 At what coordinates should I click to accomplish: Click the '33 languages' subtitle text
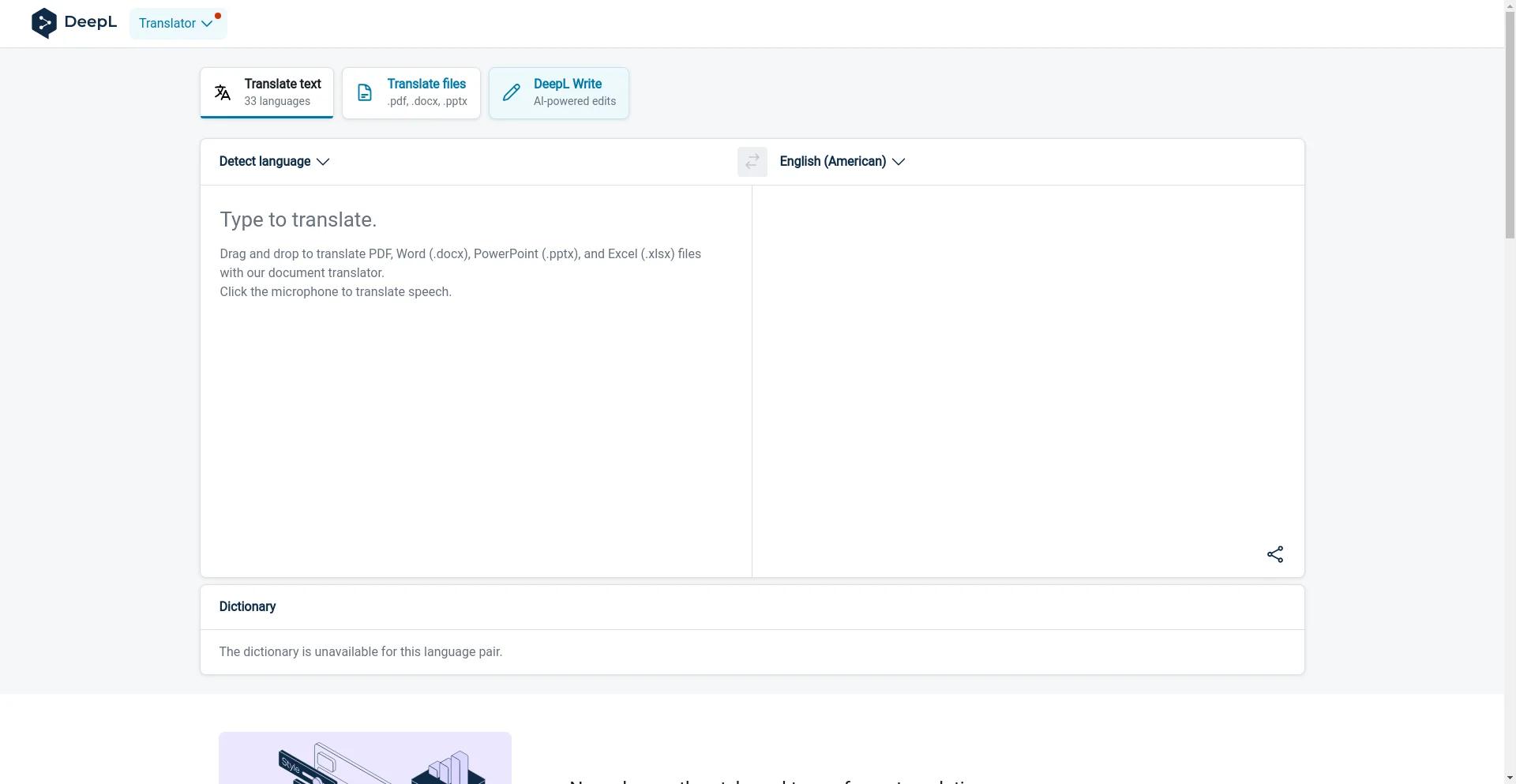tap(277, 101)
